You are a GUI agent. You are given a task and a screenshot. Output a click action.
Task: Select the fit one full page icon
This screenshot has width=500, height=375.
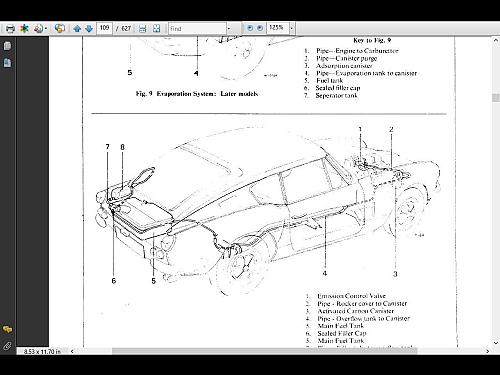[156, 29]
